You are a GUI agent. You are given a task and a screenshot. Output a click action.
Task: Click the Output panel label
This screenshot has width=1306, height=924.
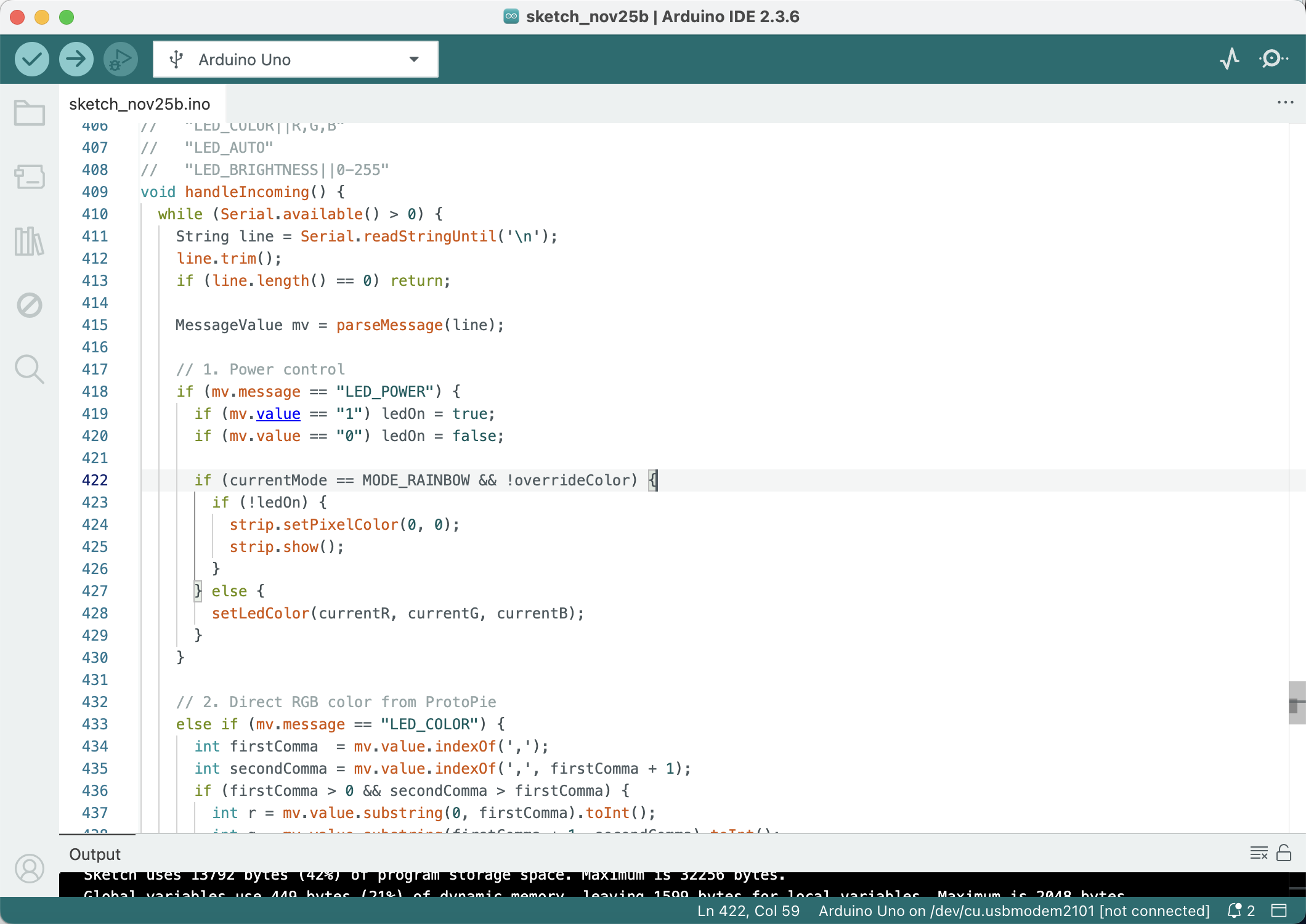pyautogui.click(x=95, y=854)
